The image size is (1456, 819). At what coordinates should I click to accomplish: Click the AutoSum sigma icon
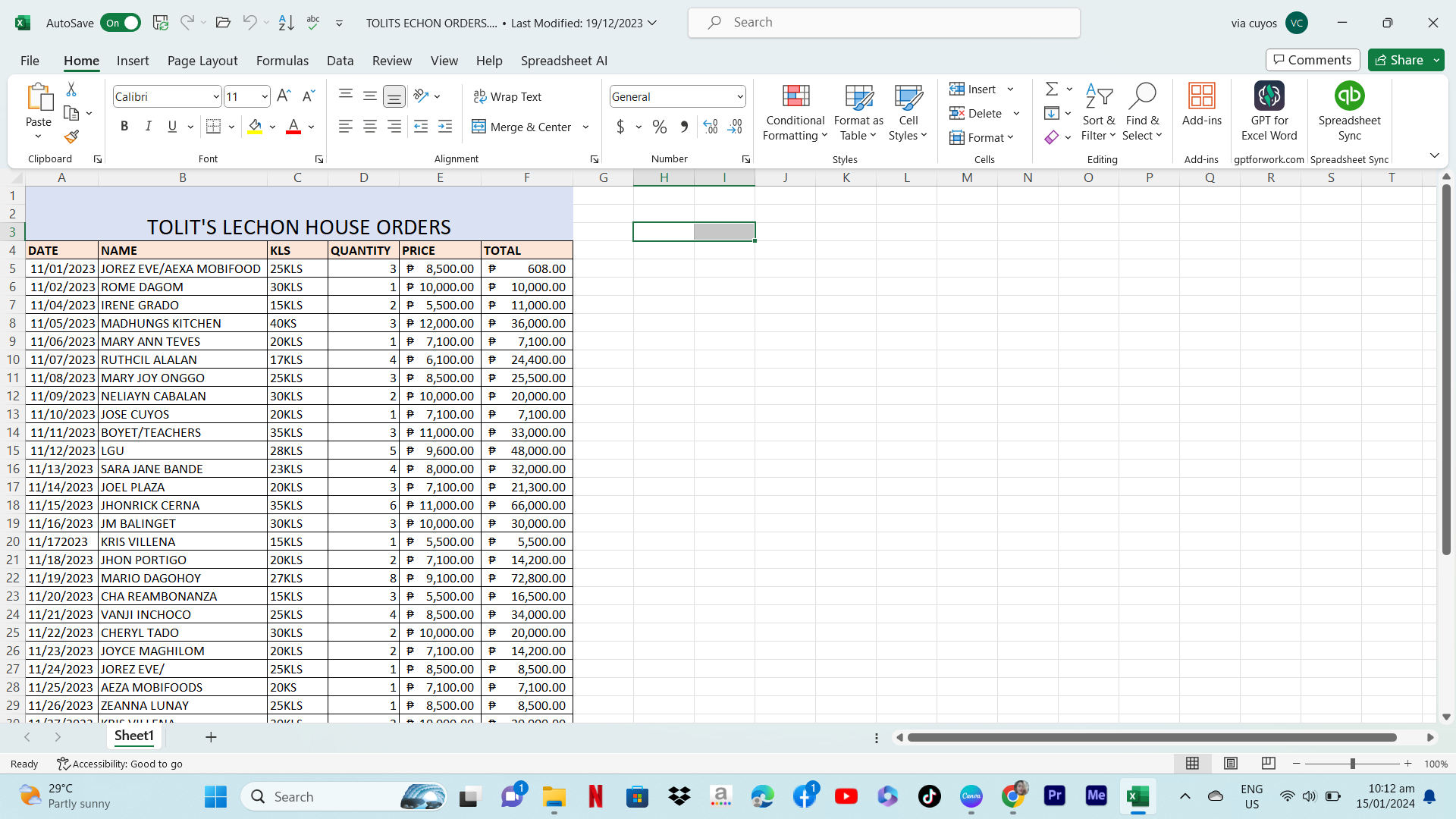(x=1052, y=89)
